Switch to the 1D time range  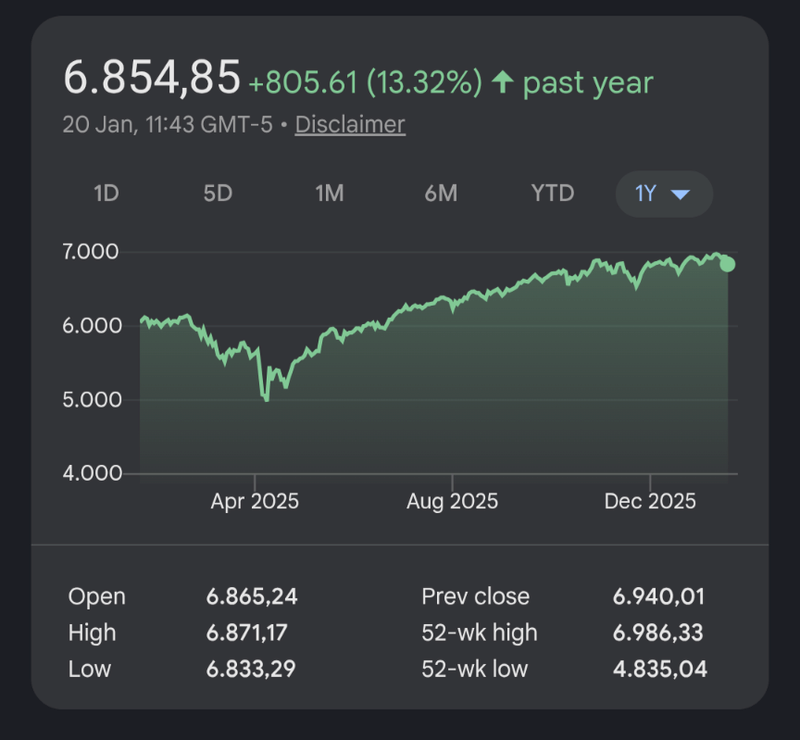(106, 194)
